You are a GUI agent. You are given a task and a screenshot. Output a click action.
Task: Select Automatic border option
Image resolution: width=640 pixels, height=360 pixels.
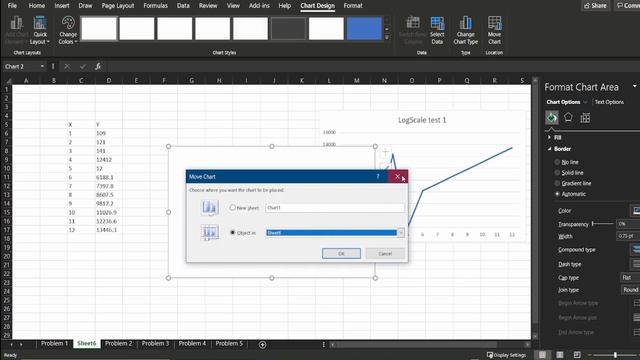click(557, 194)
